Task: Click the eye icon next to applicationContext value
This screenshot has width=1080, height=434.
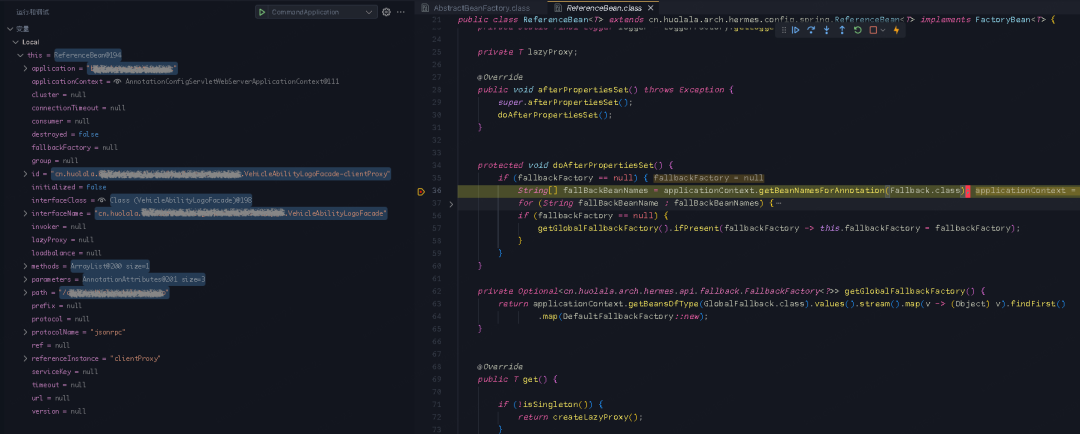Action: coord(118,81)
